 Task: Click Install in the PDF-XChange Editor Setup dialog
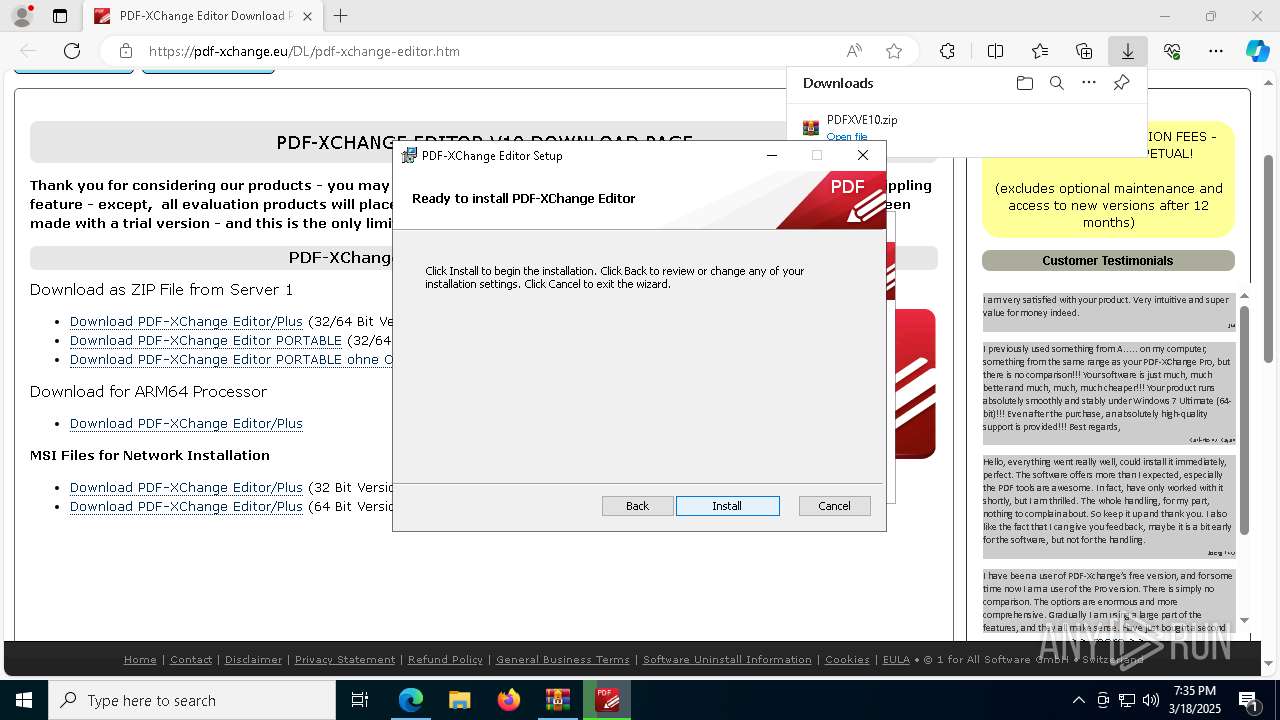[727, 506]
